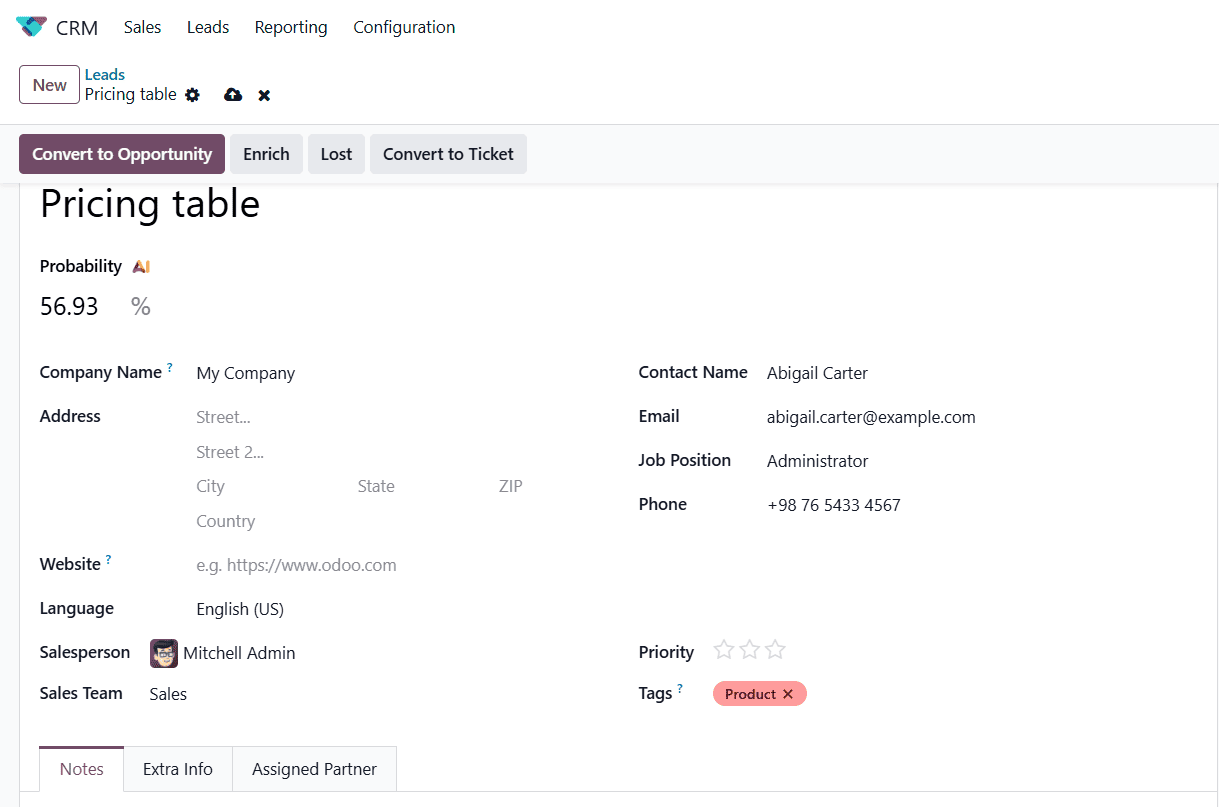Click the New button

coord(49,85)
